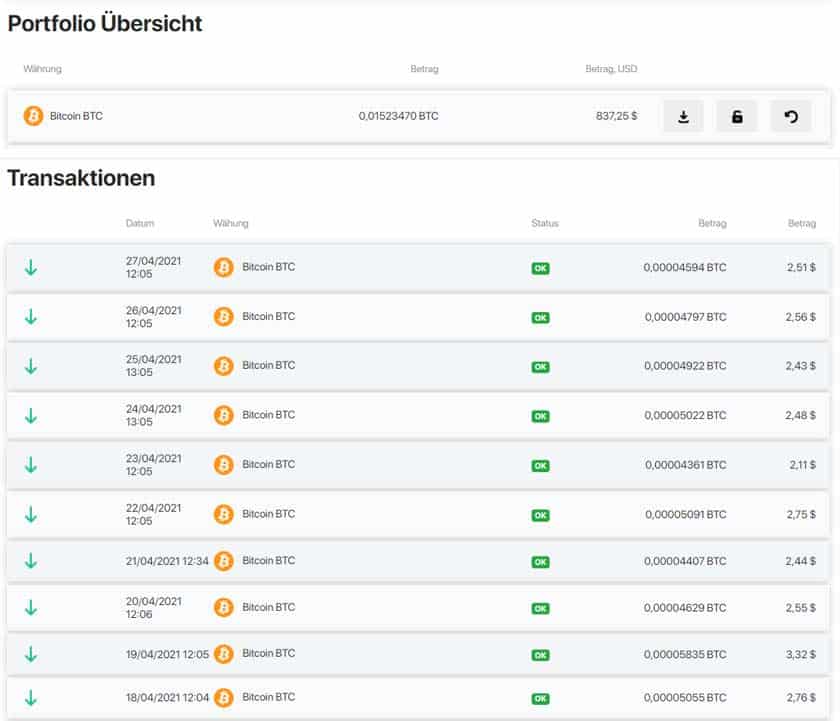This screenshot has width=840, height=721.
Task: Click the amount 0,00004407 BTC
Action: click(685, 561)
